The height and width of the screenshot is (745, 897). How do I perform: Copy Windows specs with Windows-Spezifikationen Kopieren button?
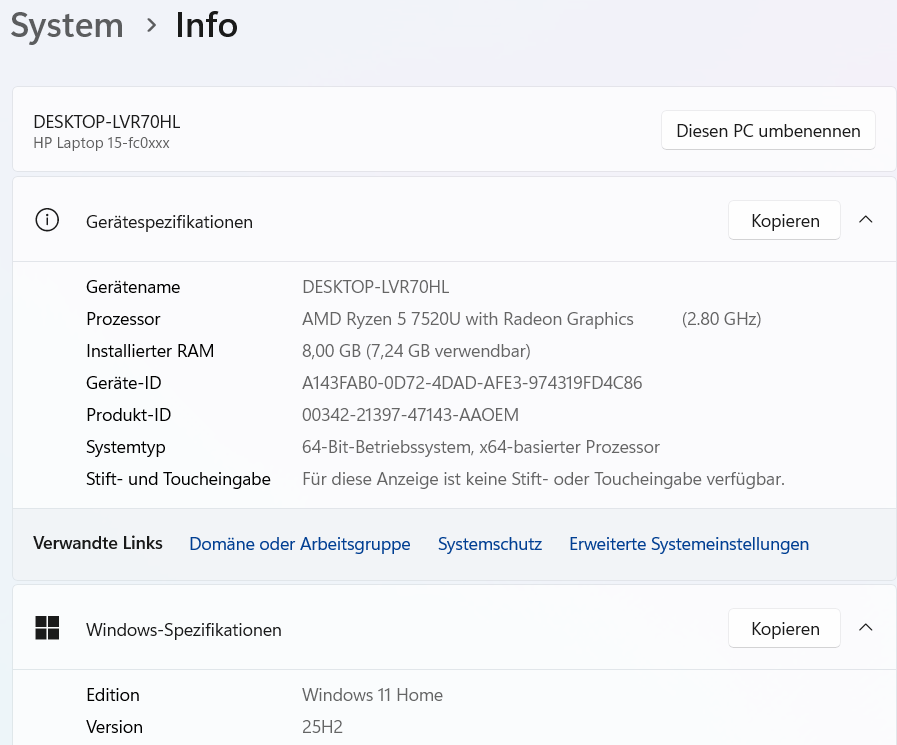[x=784, y=628]
